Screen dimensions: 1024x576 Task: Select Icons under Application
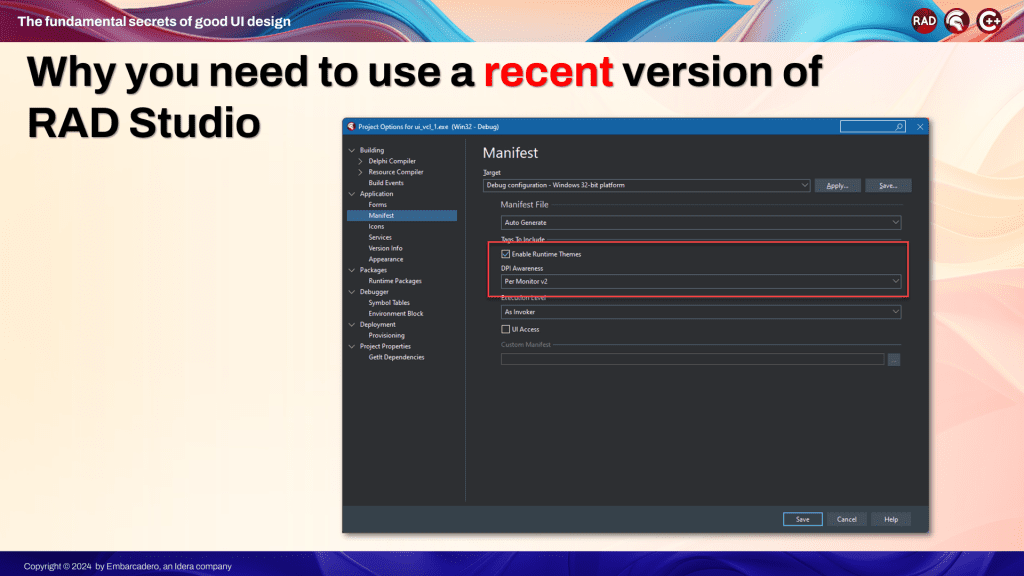[x=376, y=227]
